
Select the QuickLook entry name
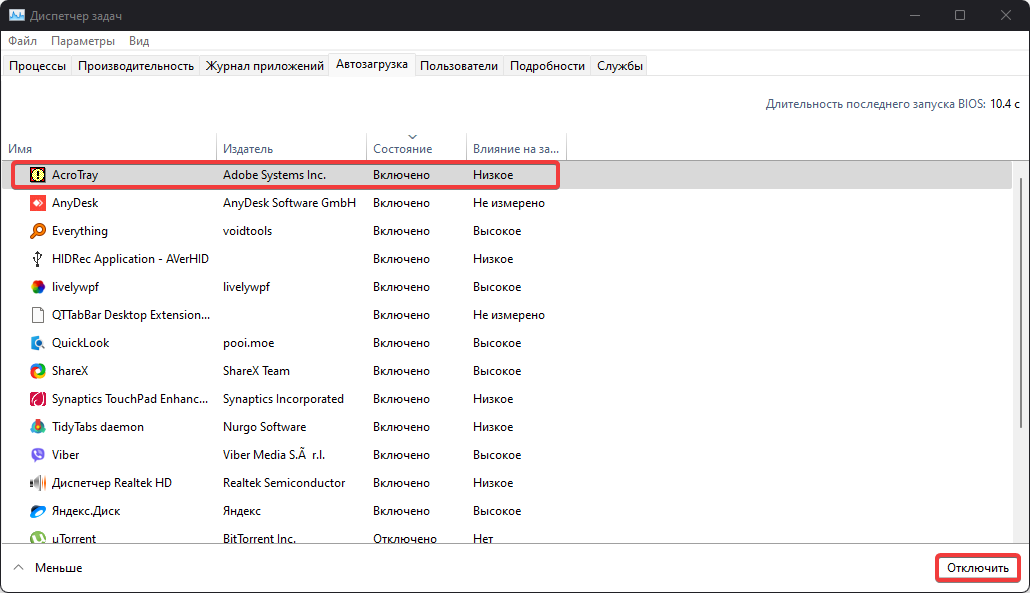pyautogui.click(x=81, y=343)
